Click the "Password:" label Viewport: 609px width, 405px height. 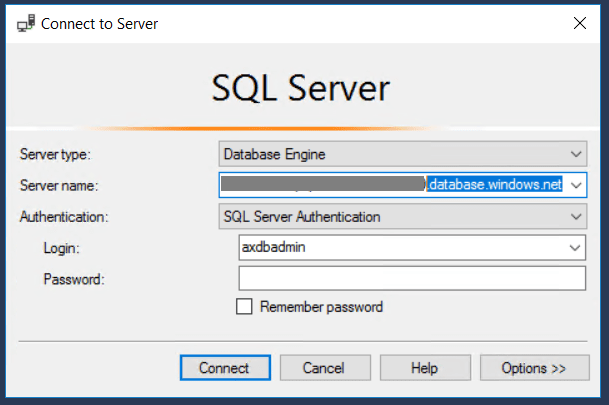coord(74,278)
